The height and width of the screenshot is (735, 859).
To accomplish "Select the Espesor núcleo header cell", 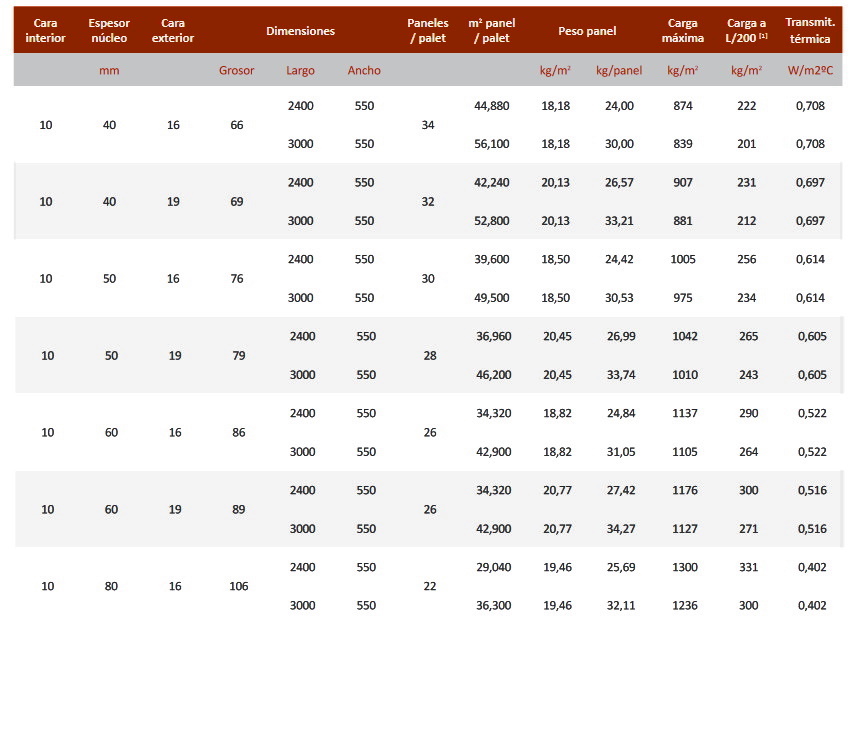I will 109,30.
